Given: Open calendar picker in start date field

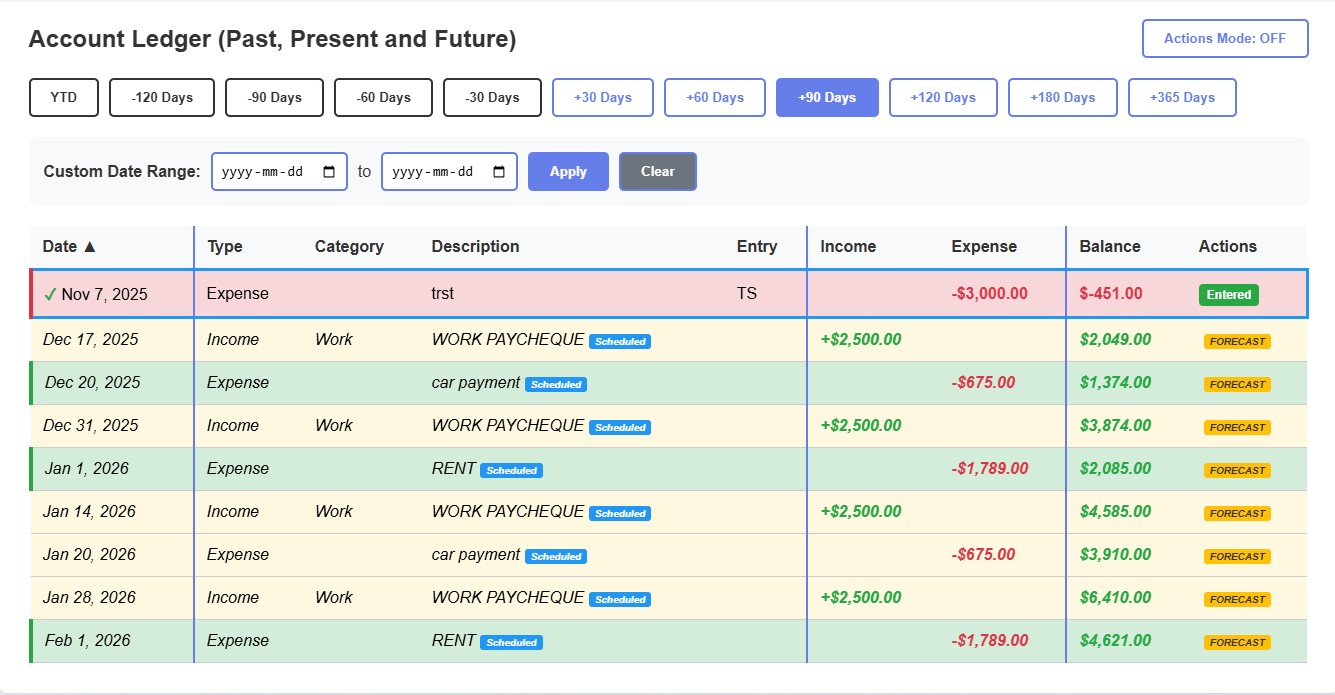Looking at the screenshot, I should pos(329,172).
